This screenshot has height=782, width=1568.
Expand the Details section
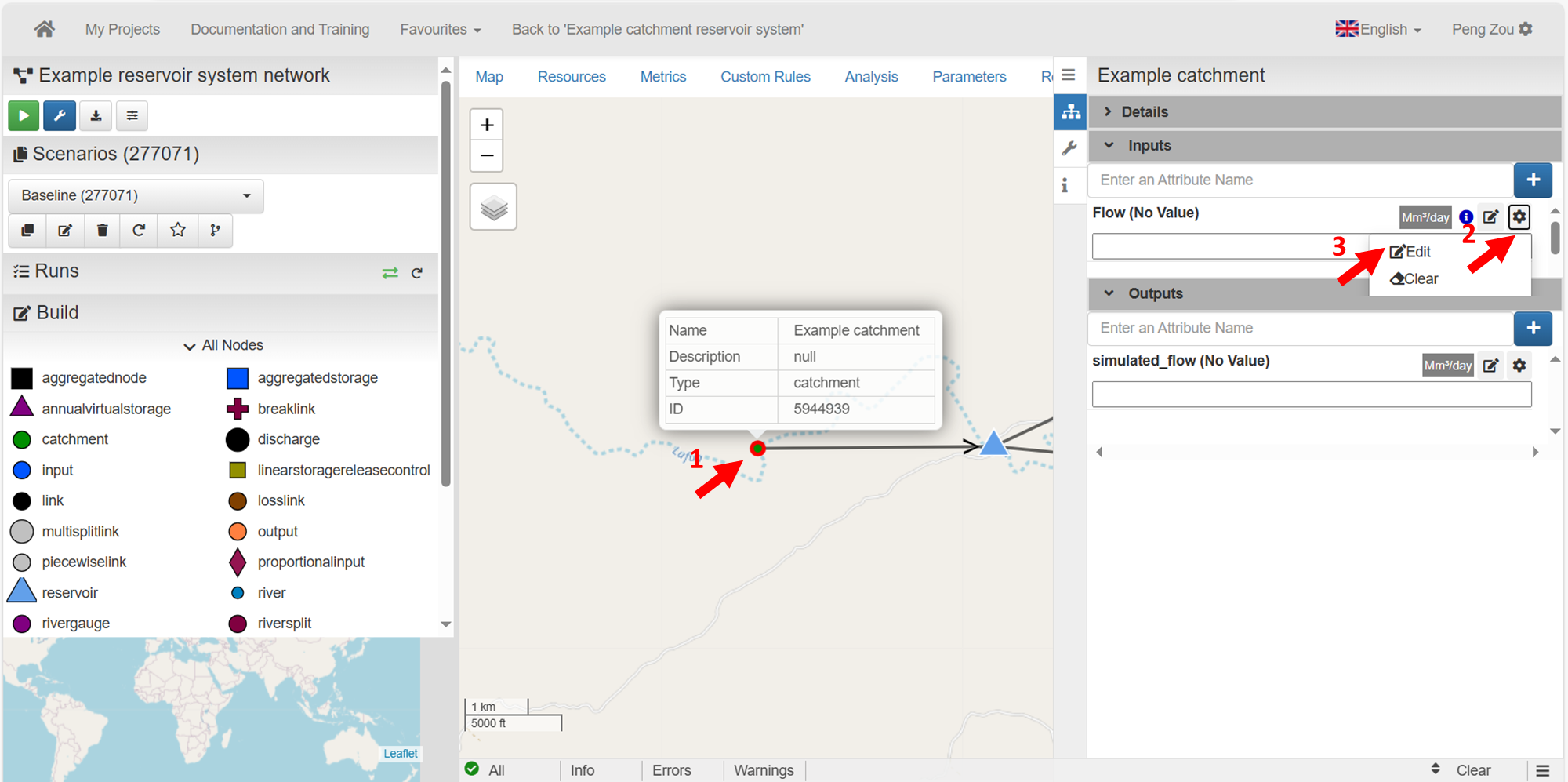click(x=1144, y=112)
